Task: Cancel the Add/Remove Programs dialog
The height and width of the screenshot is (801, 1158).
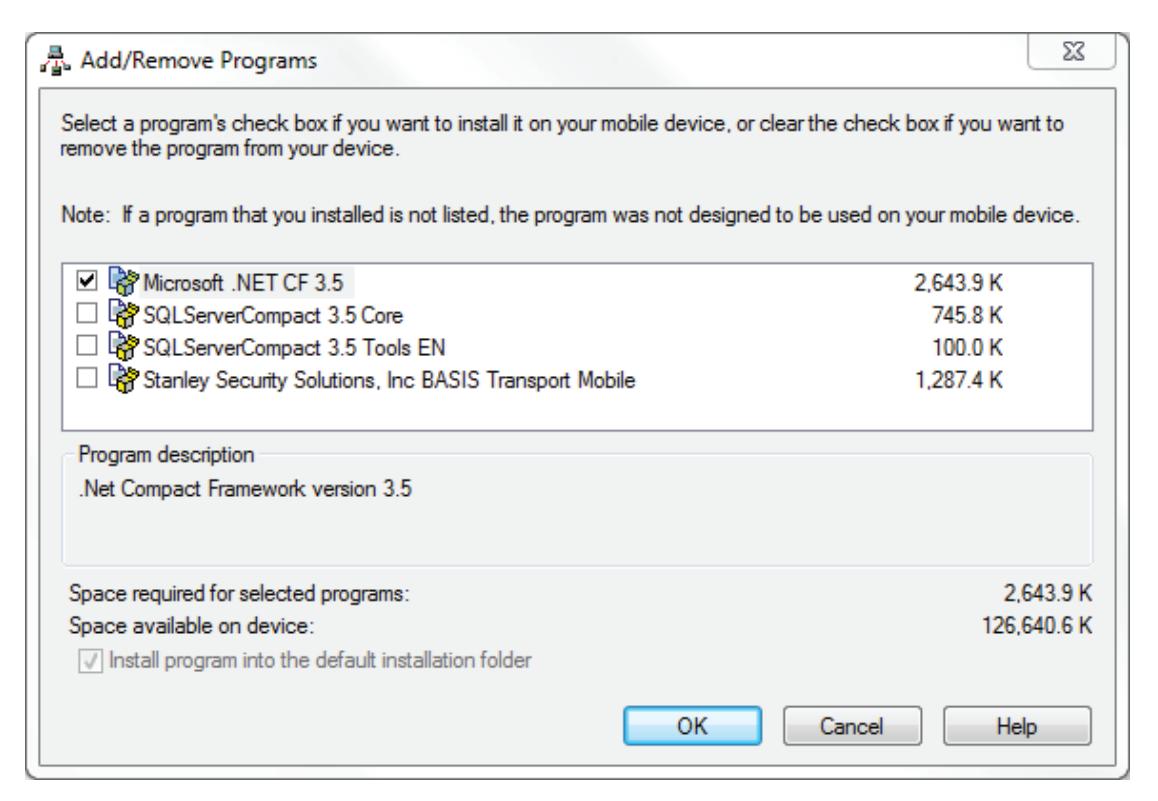Action: point(852,726)
